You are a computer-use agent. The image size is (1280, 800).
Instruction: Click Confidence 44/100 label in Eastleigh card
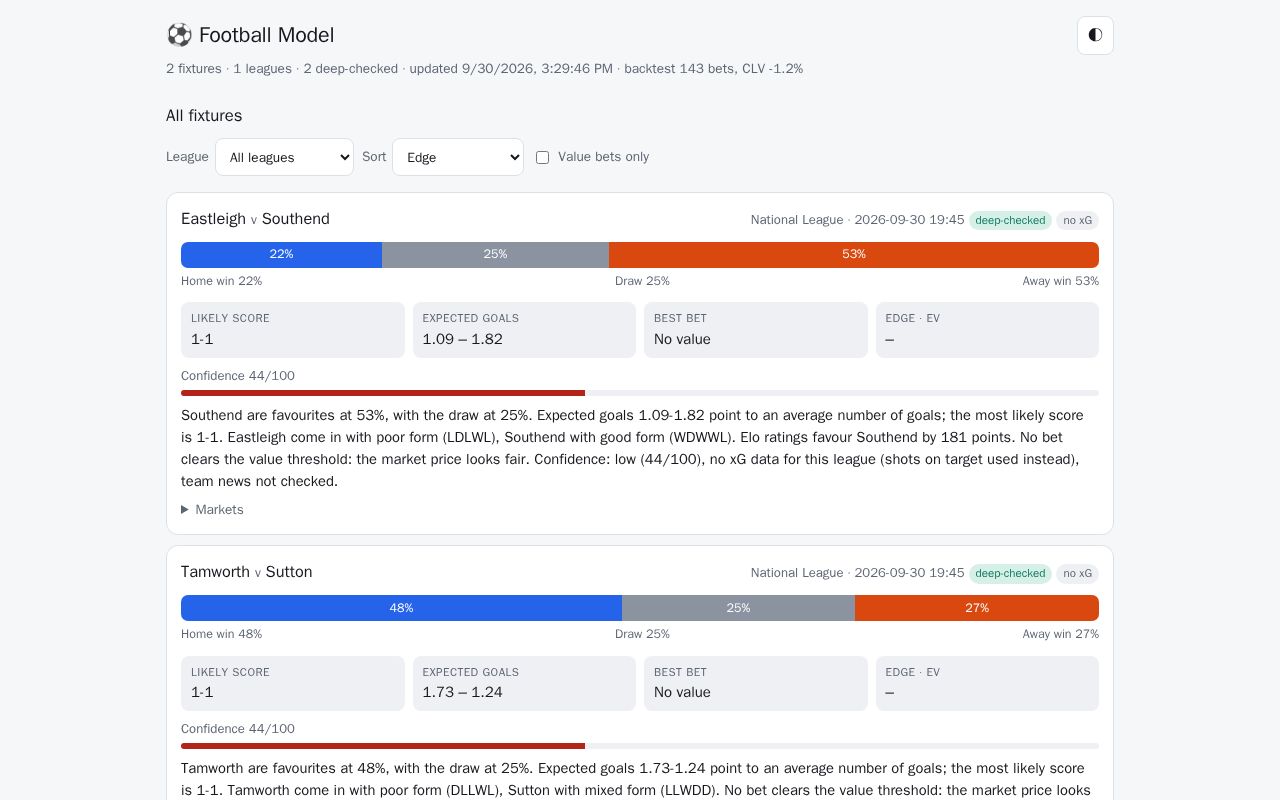pyautogui.click(x=238, y=376)
